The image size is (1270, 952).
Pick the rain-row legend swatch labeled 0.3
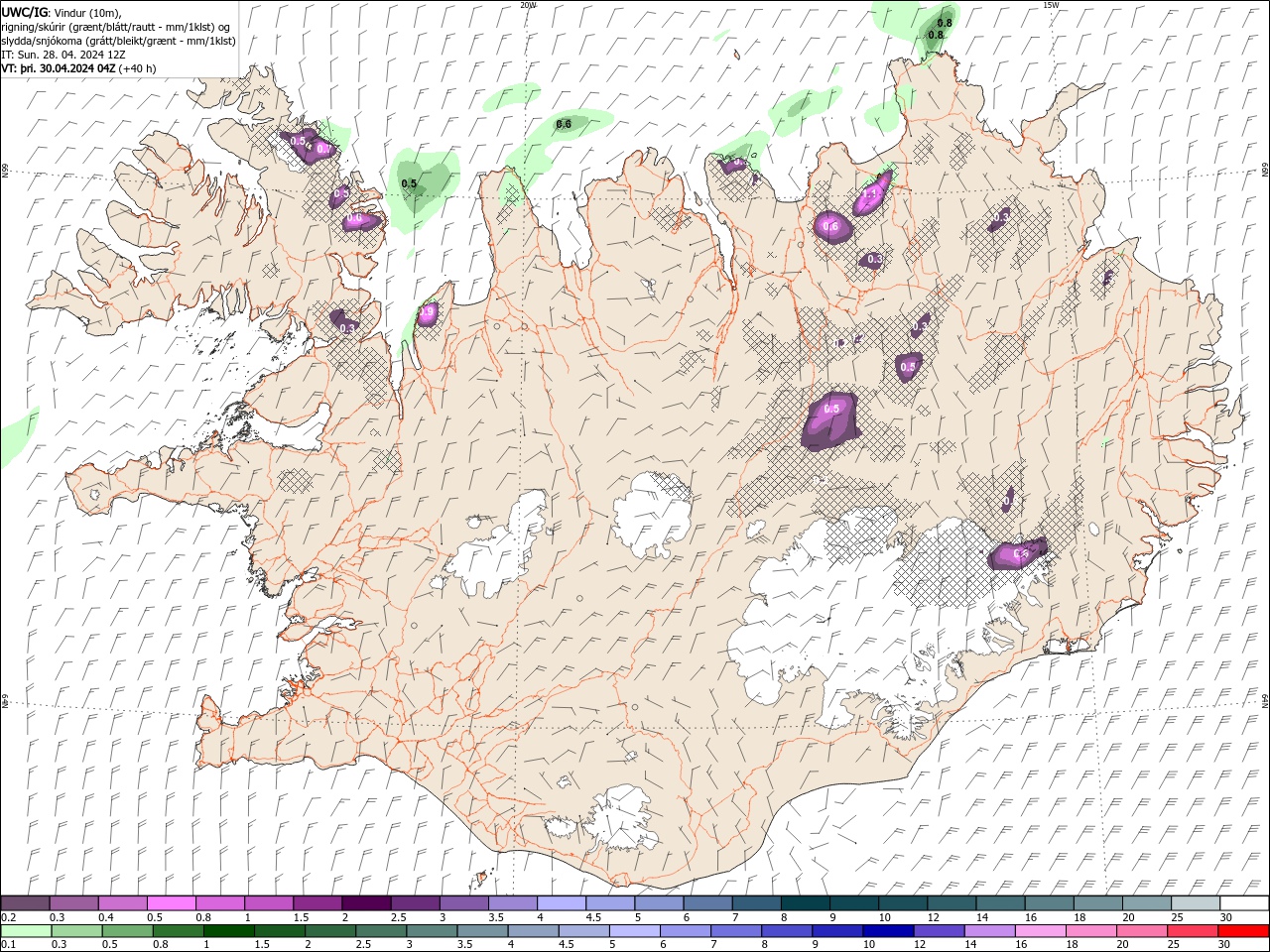(x=76, y=931)
